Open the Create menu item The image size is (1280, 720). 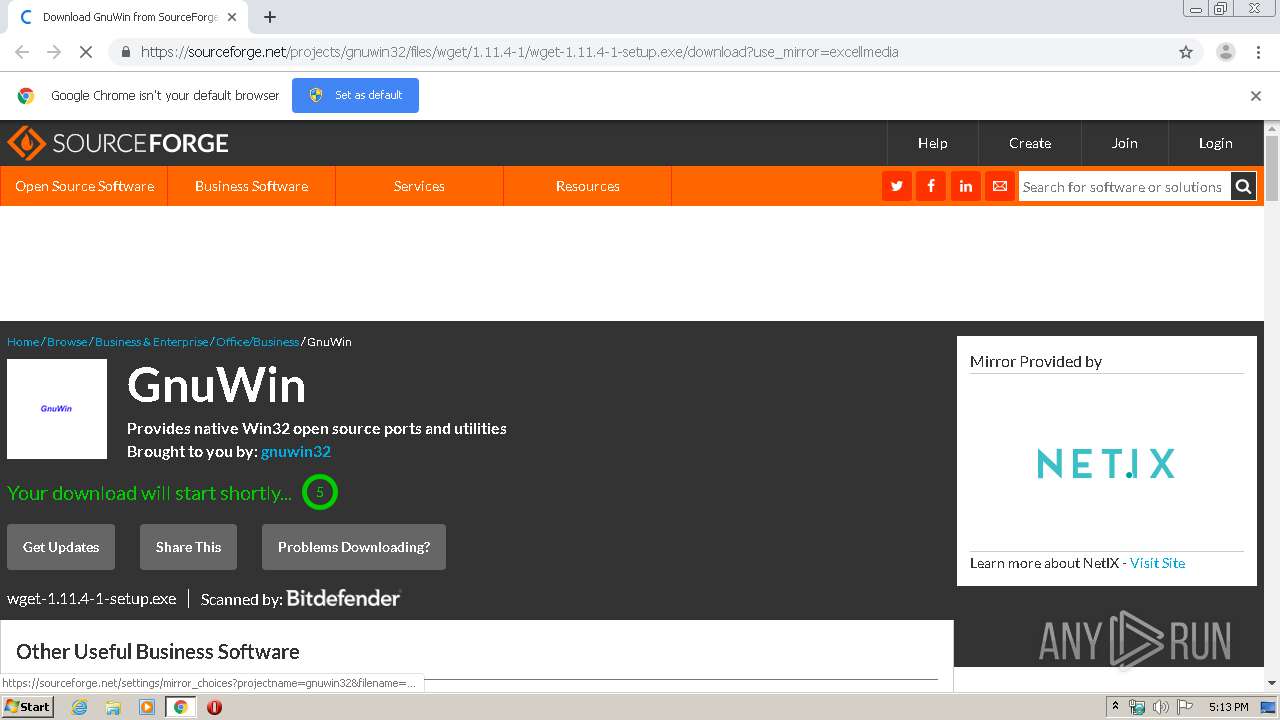[x=1030, y=143]
